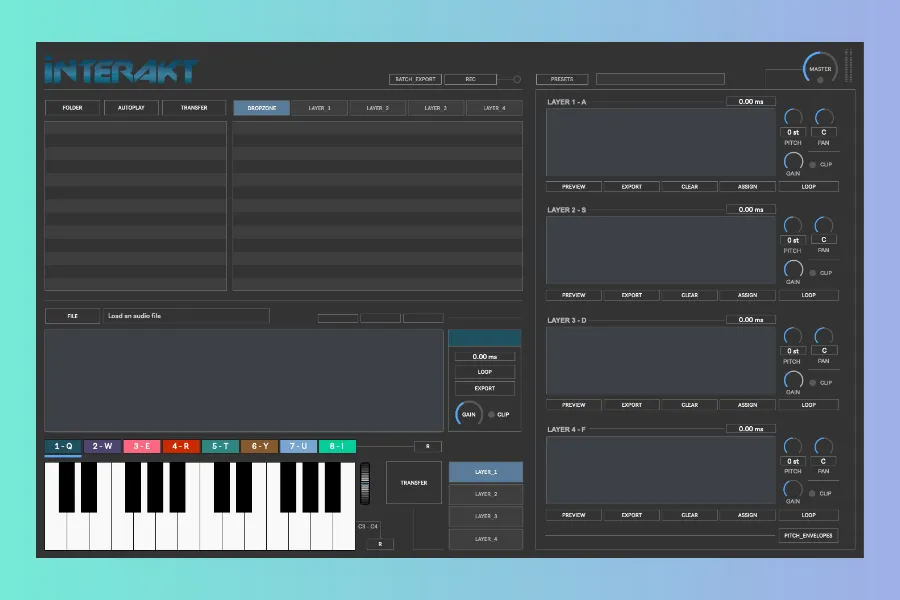Select Layer_3 in the transfer target list
The height and width of the screenshot is (600, 900).
click(486, 516)
